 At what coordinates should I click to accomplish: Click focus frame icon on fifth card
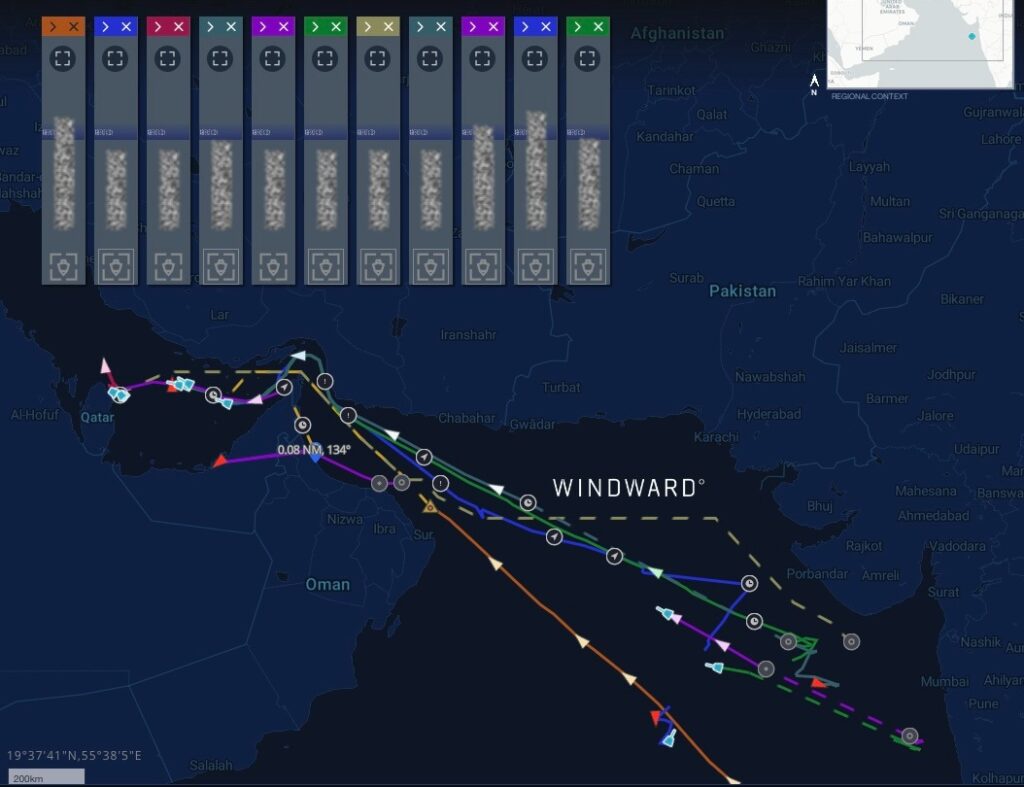[x=272, y=59]
